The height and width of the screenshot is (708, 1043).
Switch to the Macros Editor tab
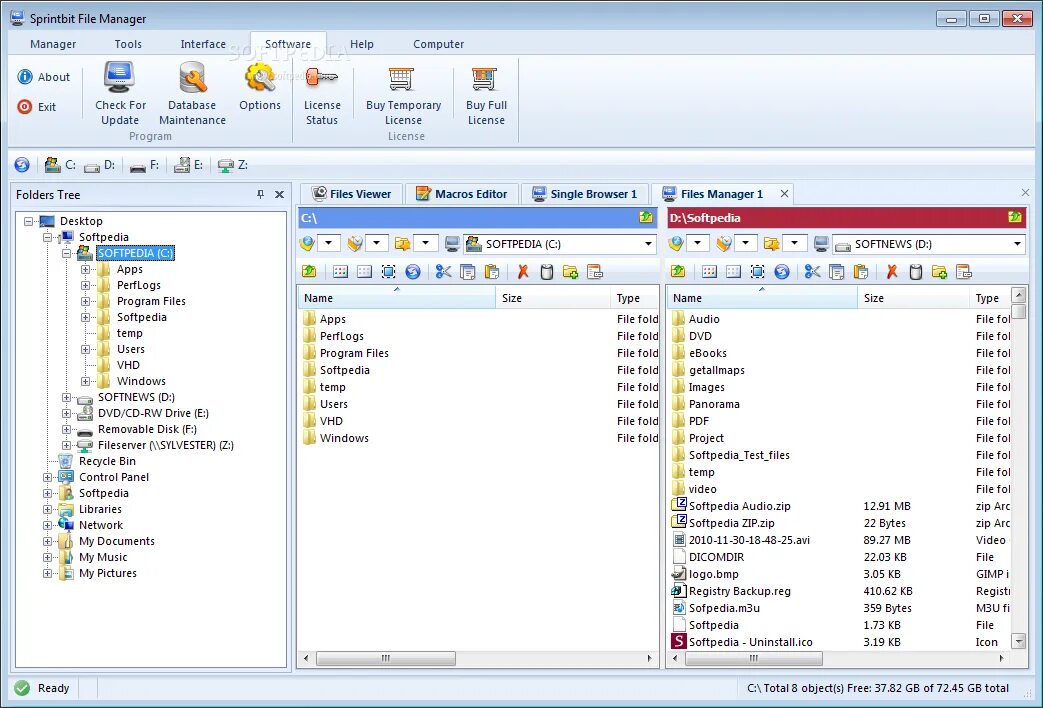pos(462,194)
